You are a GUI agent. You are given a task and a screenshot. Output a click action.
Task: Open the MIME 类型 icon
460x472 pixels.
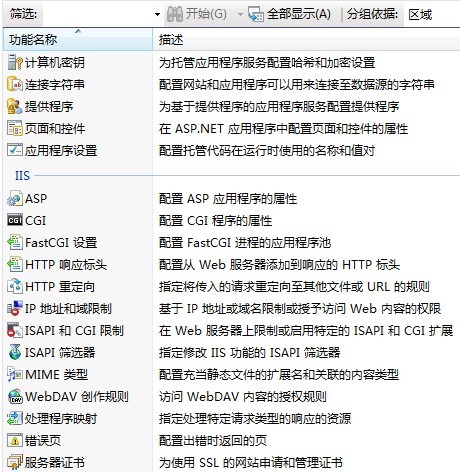(x=15, y=375)
